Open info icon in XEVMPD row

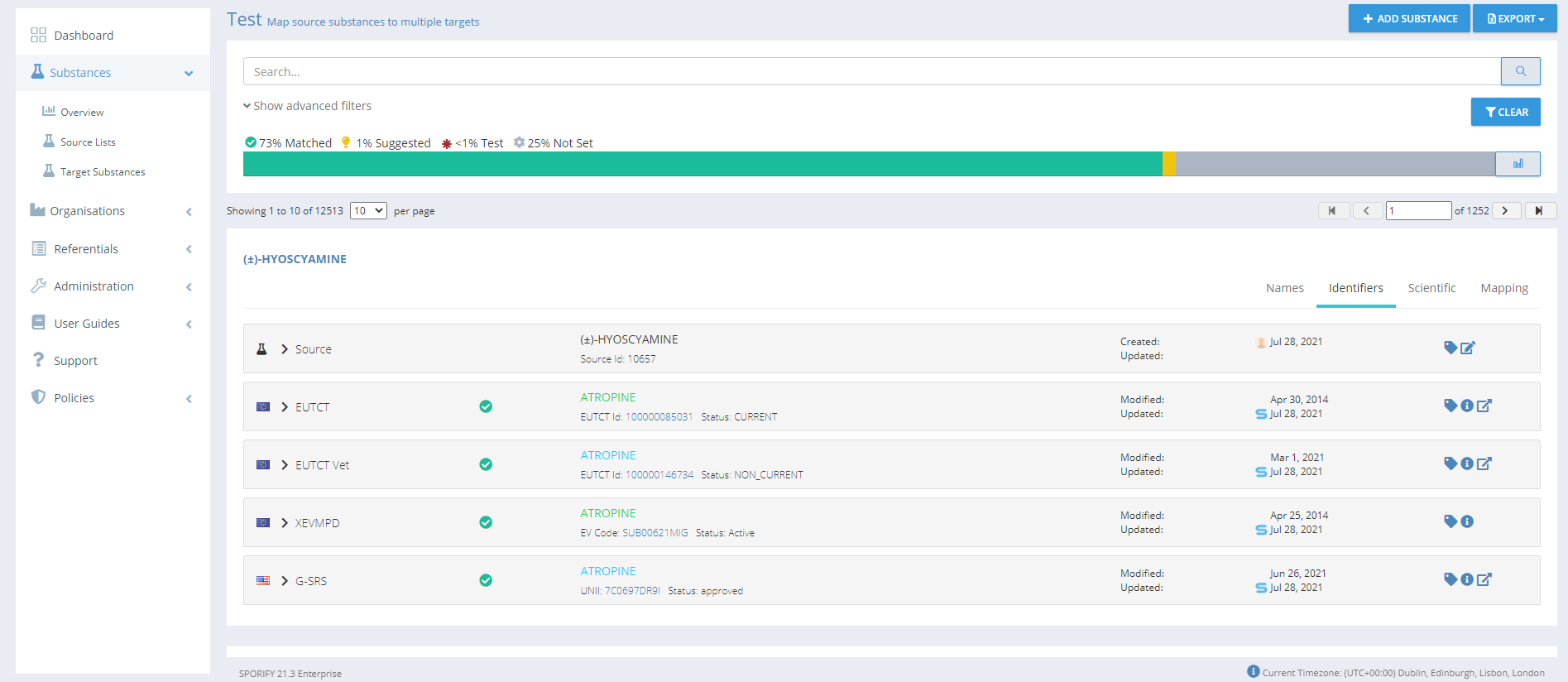point(1467,521)
